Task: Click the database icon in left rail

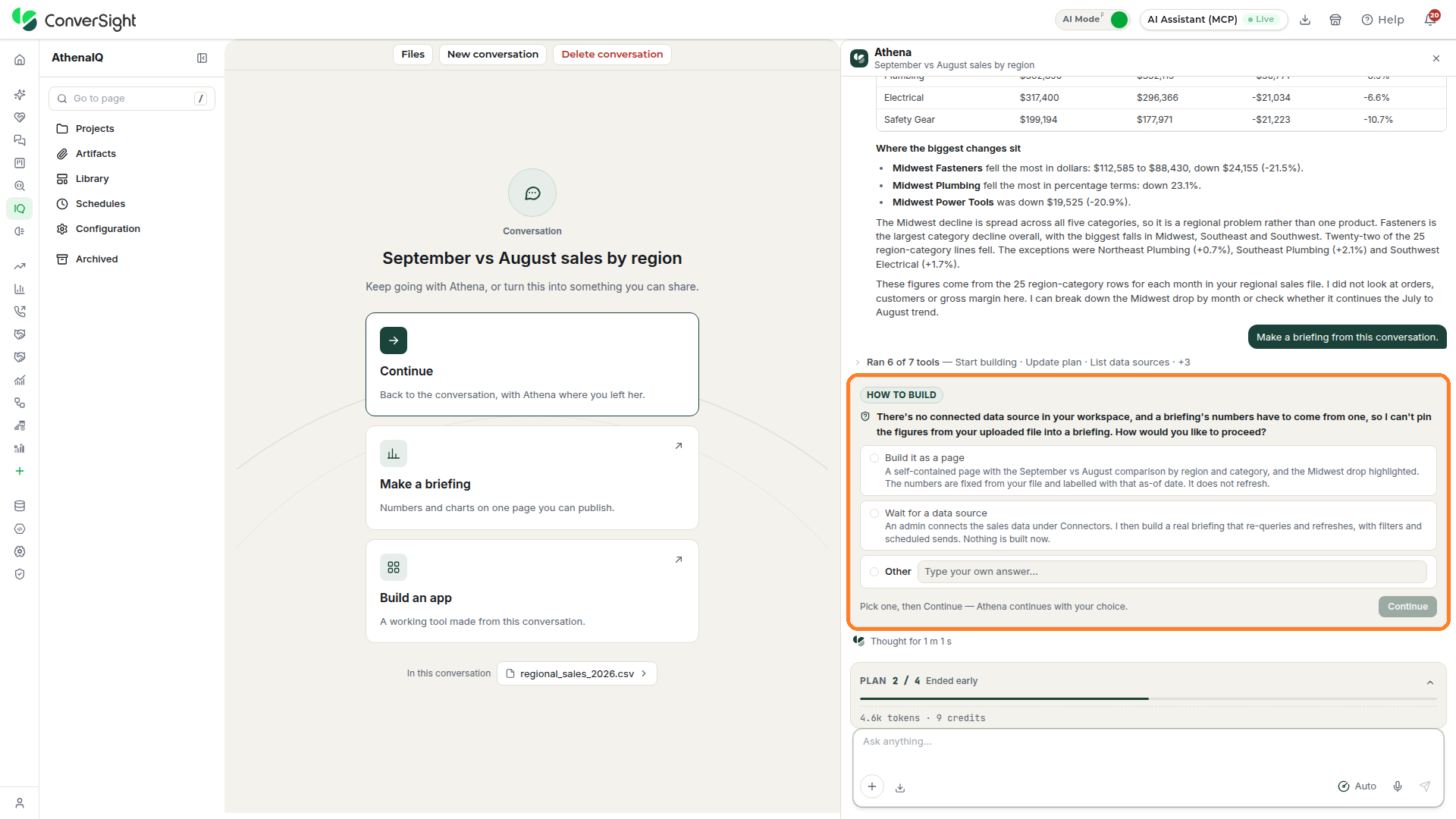Action: tap(20, 506)
